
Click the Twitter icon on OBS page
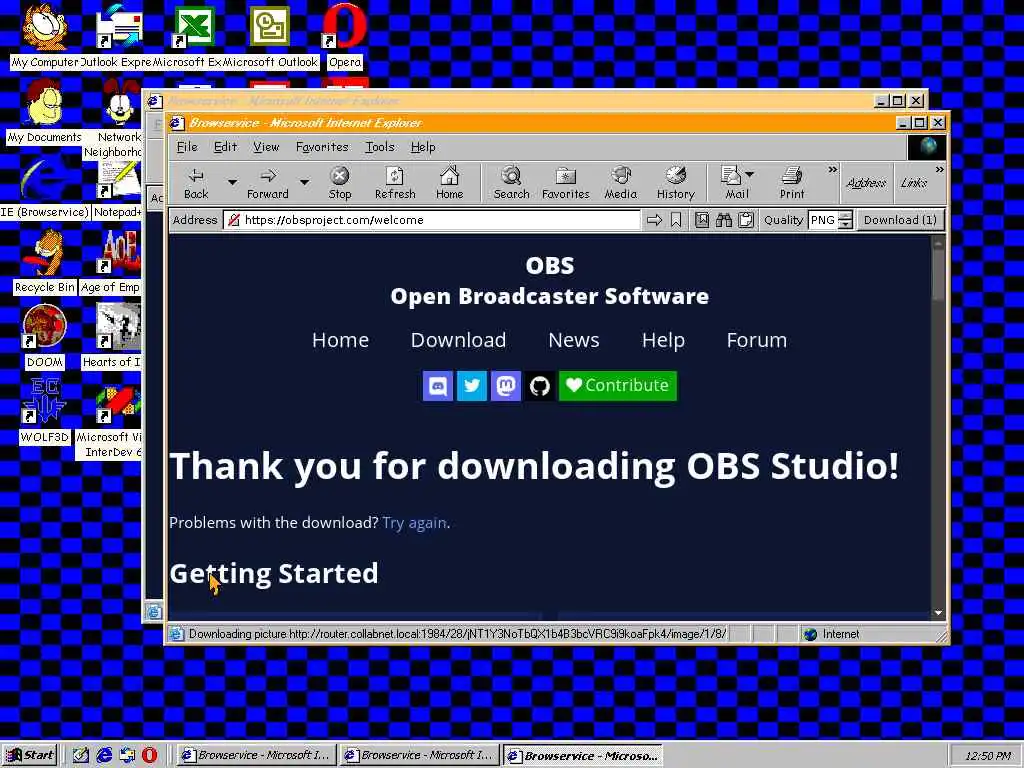click(x=472, y=385)
